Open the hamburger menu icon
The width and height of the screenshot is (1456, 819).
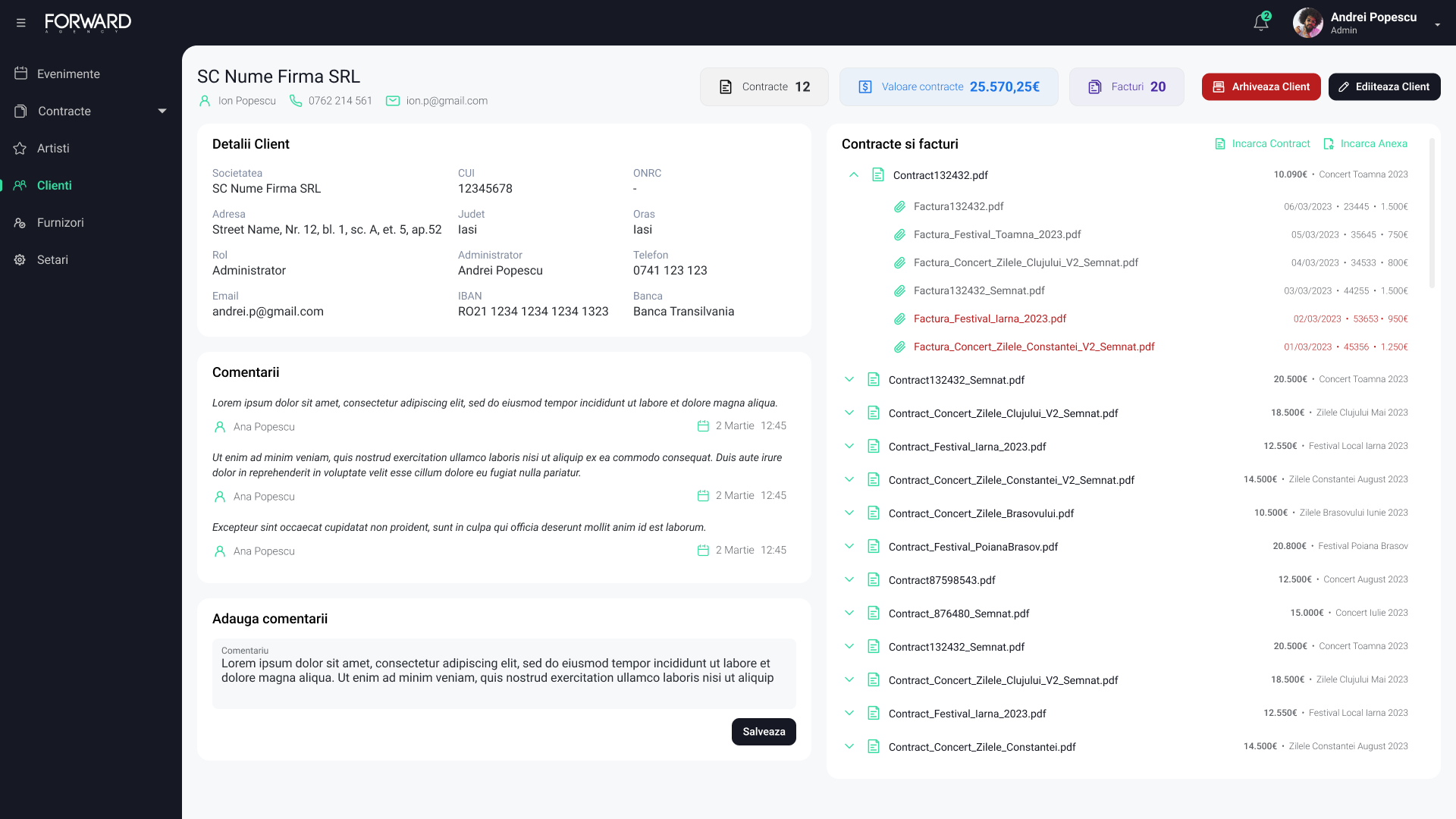point(21,22)
